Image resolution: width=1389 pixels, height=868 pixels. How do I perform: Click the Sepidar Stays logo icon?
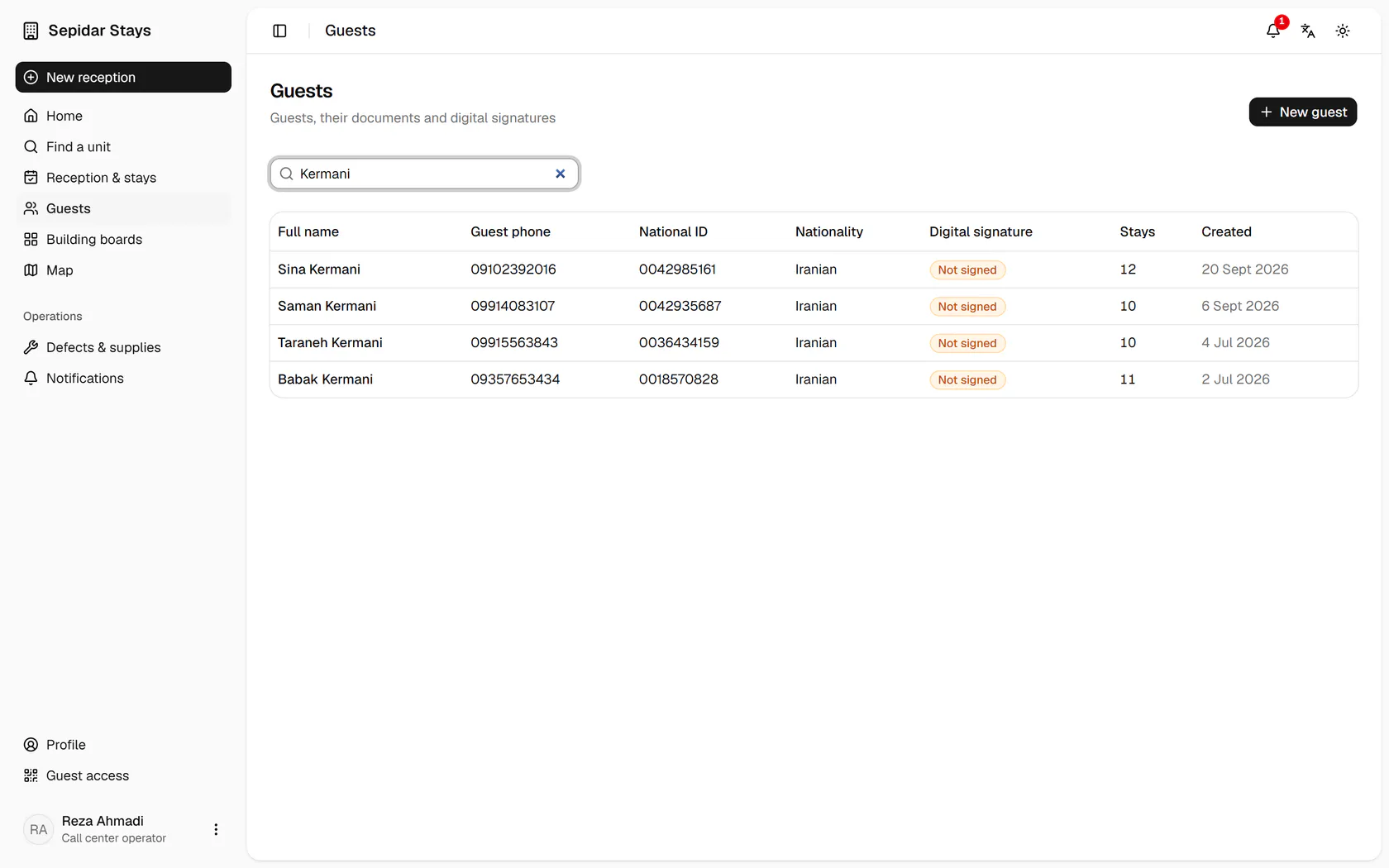pos(31,31)
